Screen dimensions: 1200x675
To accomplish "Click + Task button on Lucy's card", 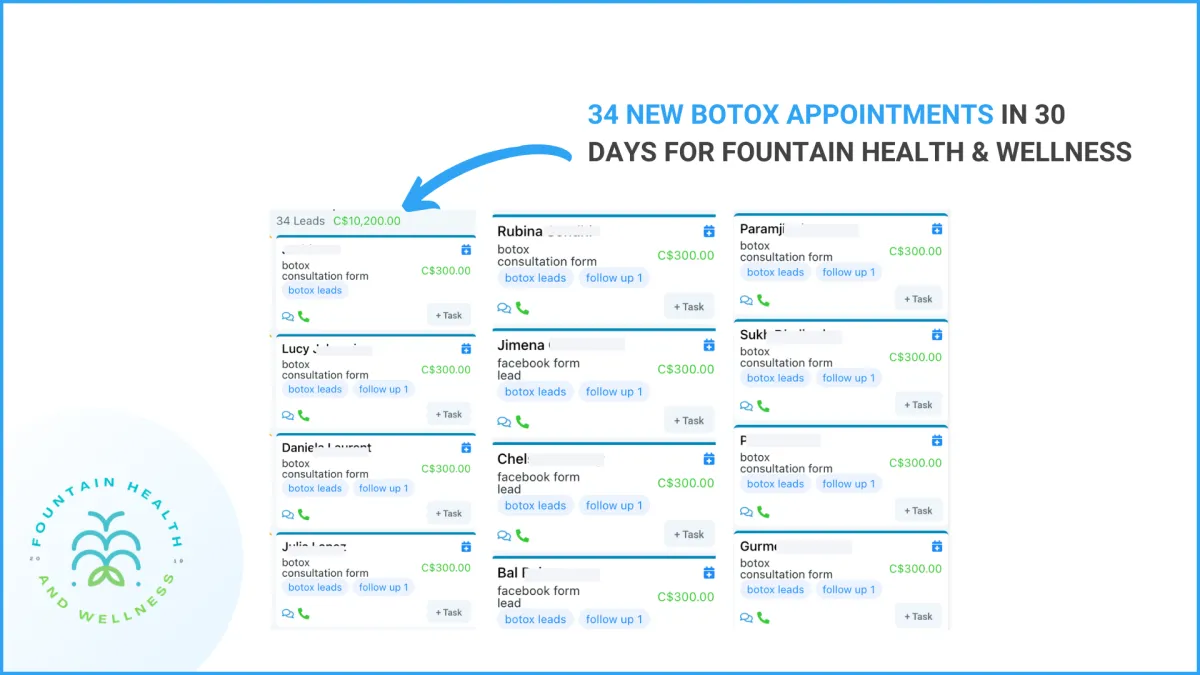I will click(x=449, y=414).
